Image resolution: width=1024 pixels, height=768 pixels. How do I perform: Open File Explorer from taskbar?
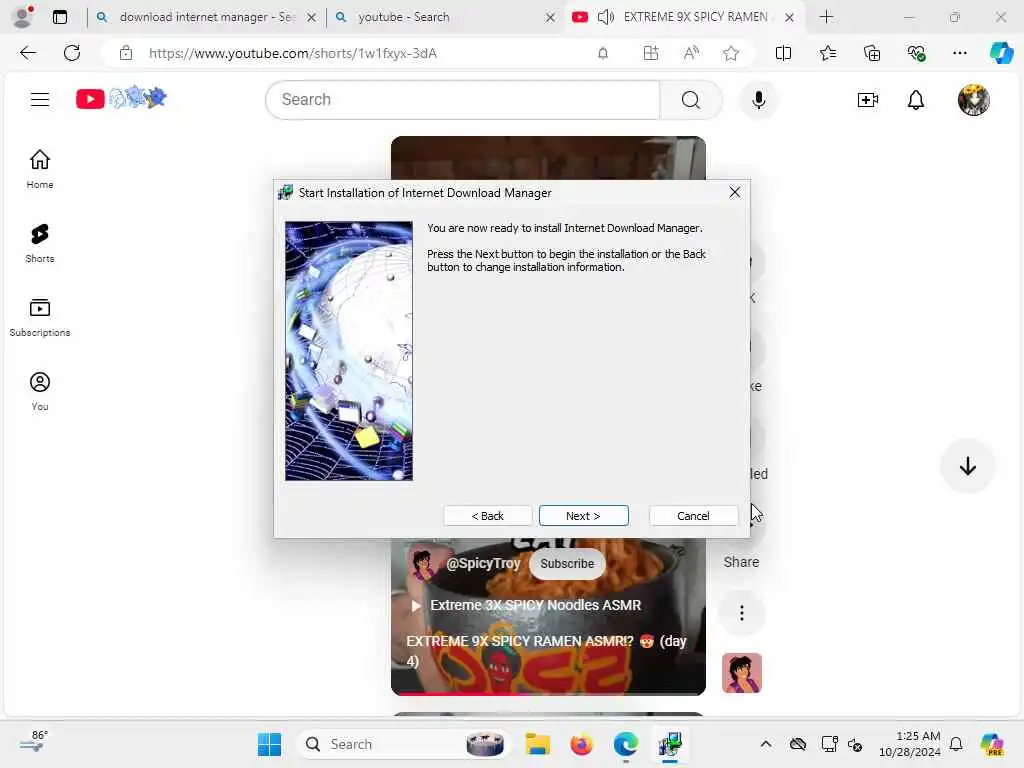tap(538, 744)
